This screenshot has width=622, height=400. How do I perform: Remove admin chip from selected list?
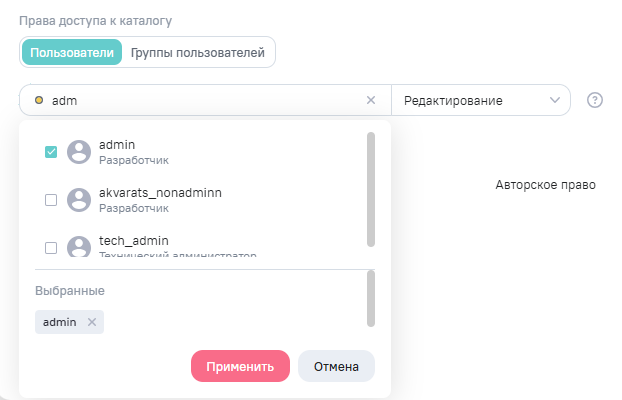click(x=92, y=322)
